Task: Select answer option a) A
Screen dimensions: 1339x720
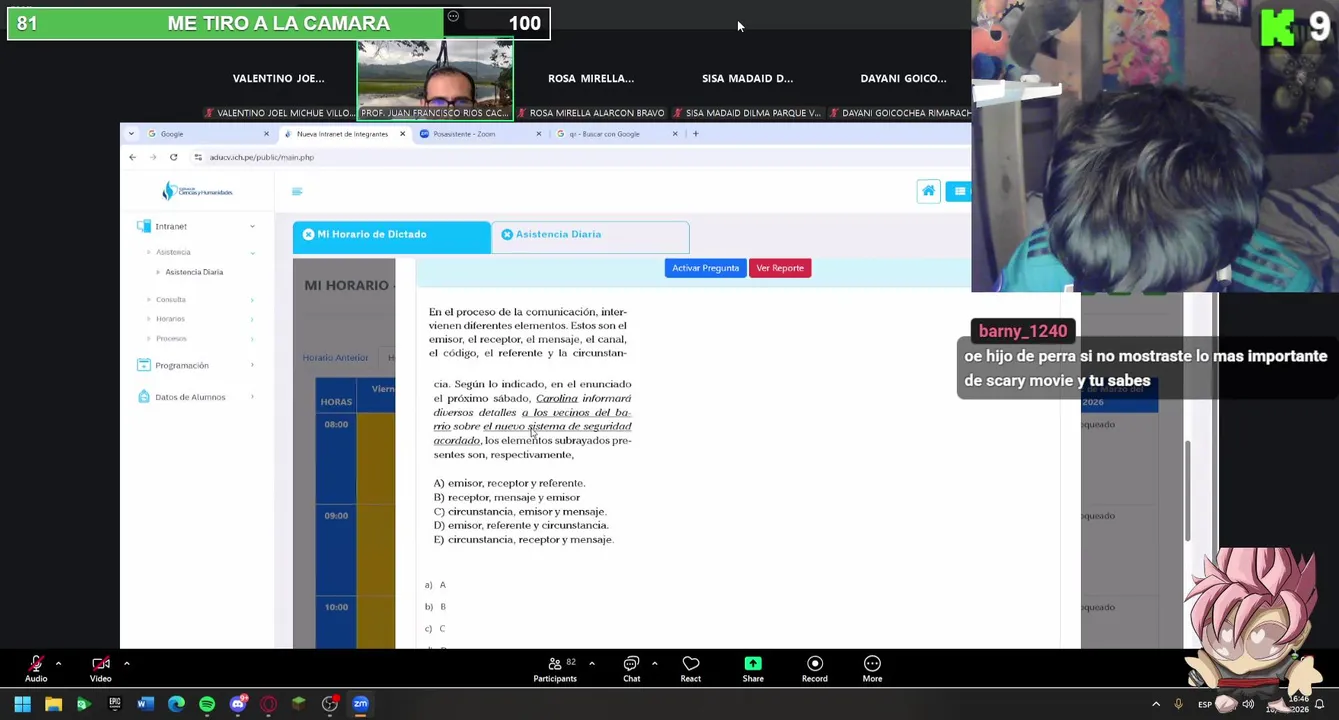Action: tap(435, 585)
